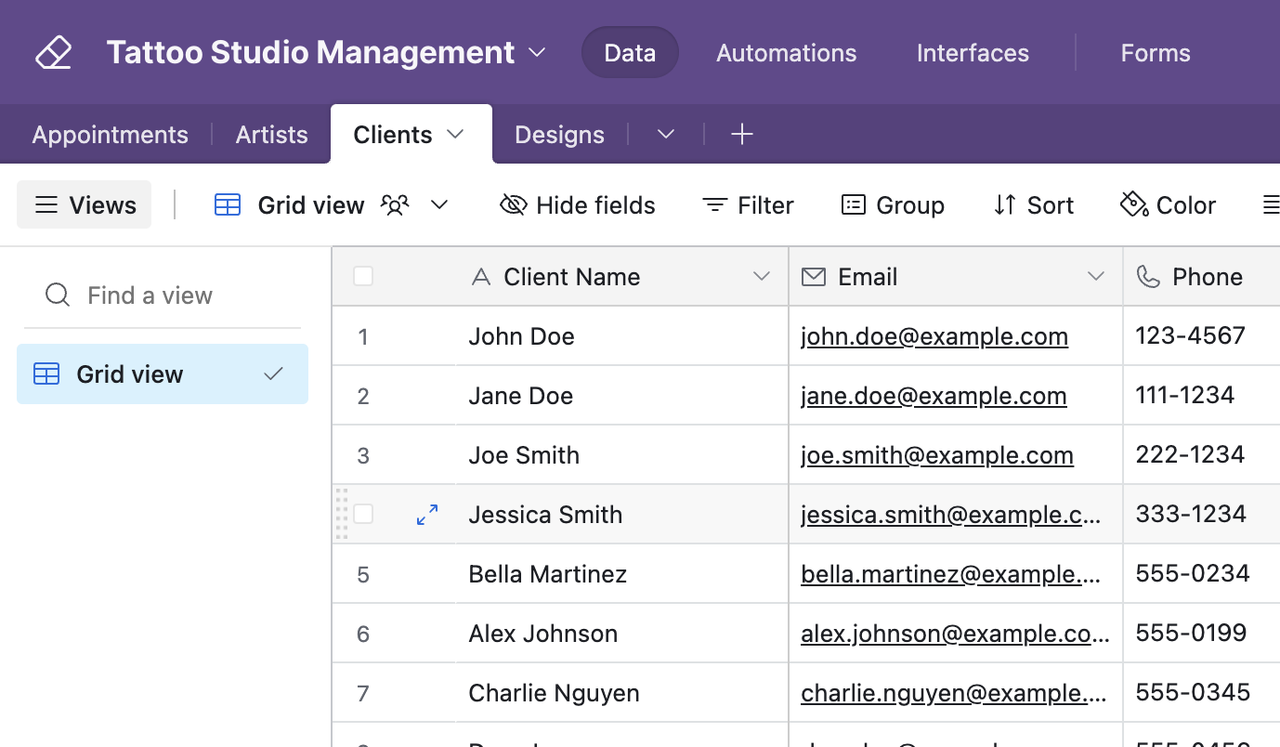Open the Client Name column dropdown arrow
The height and width of the screenshot is (747, 1280).
(x=761, y=277)
